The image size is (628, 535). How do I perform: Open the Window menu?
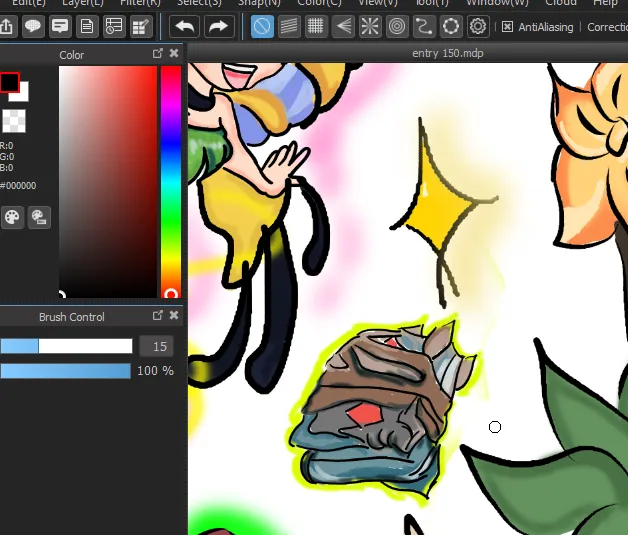tap(497, 3)
